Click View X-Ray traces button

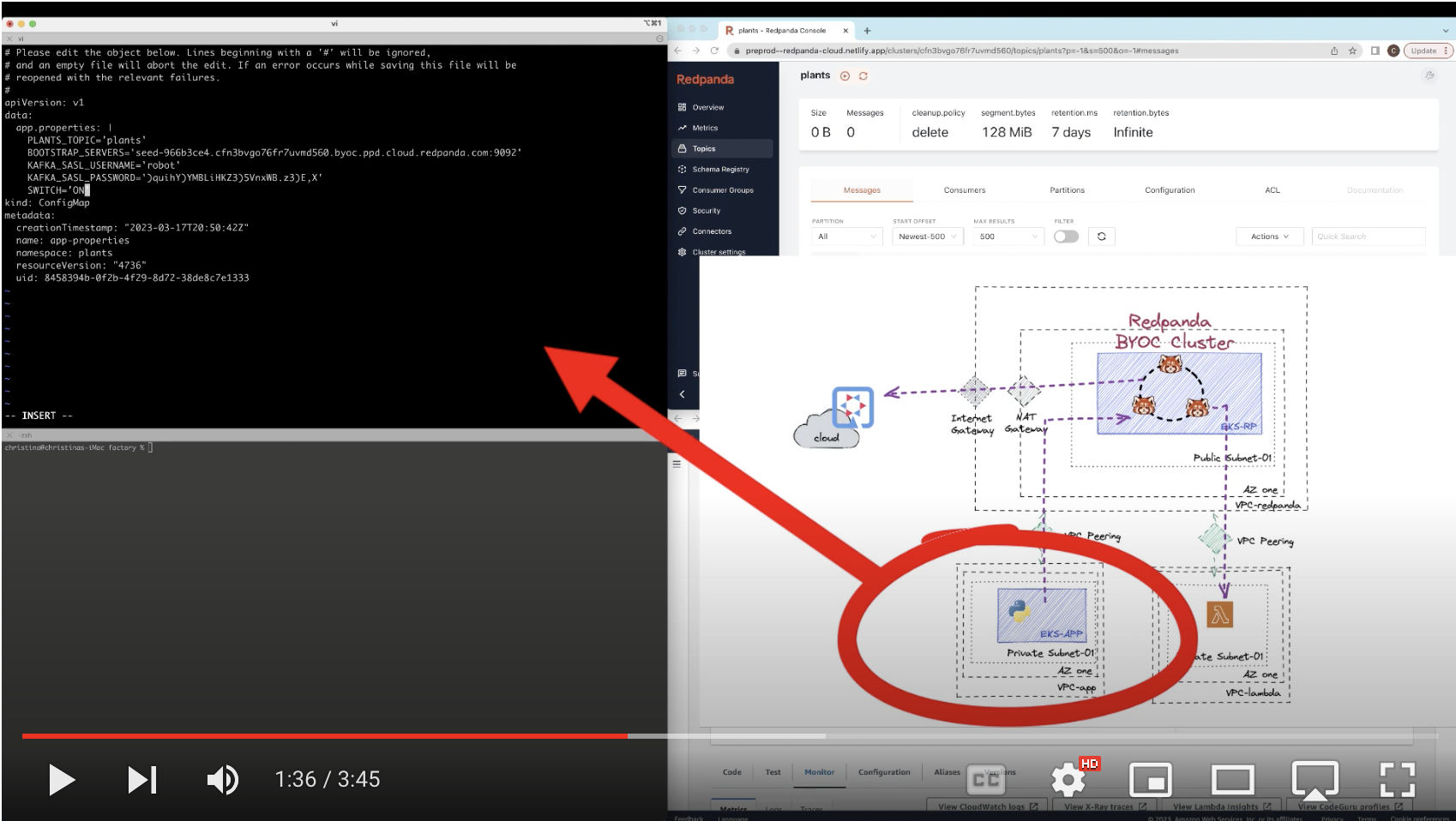pyautogui.click(x=1105, y=806)
